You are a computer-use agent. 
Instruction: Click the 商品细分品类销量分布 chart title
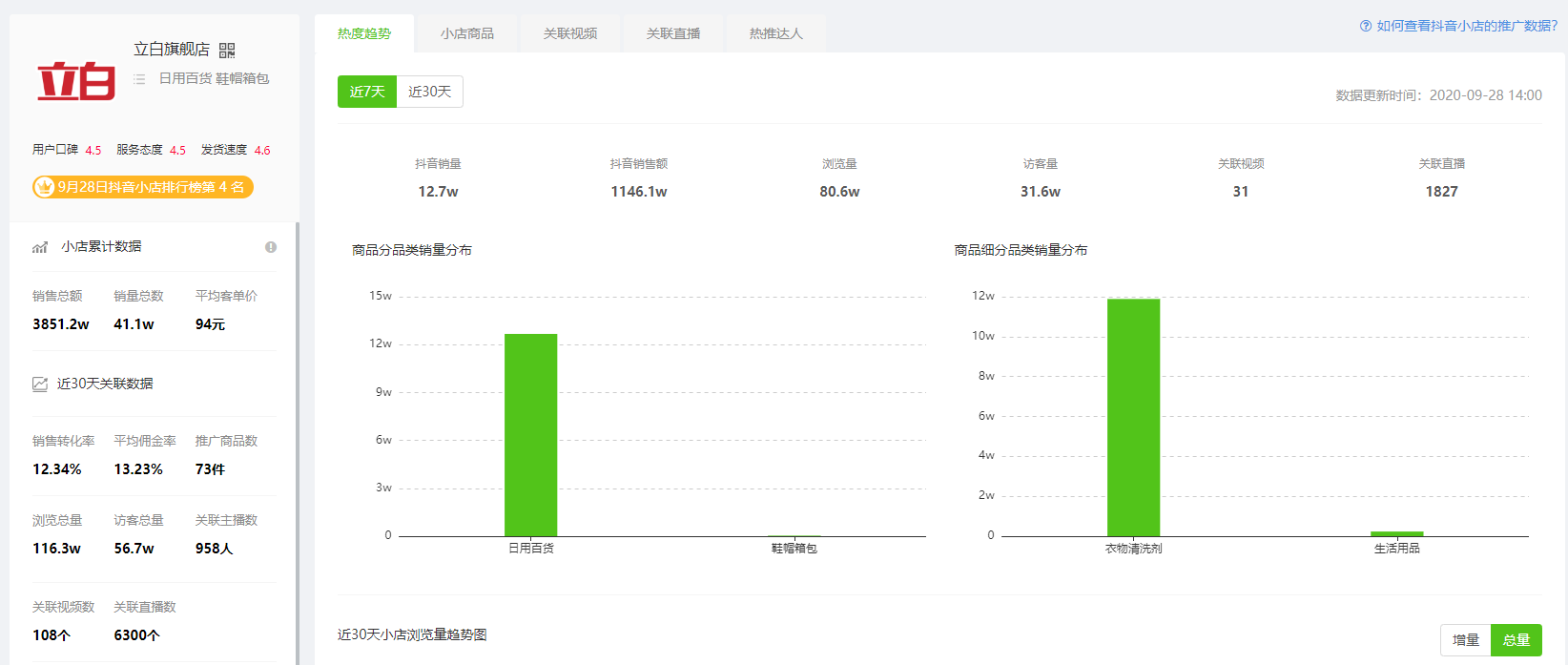[1021, 250]
